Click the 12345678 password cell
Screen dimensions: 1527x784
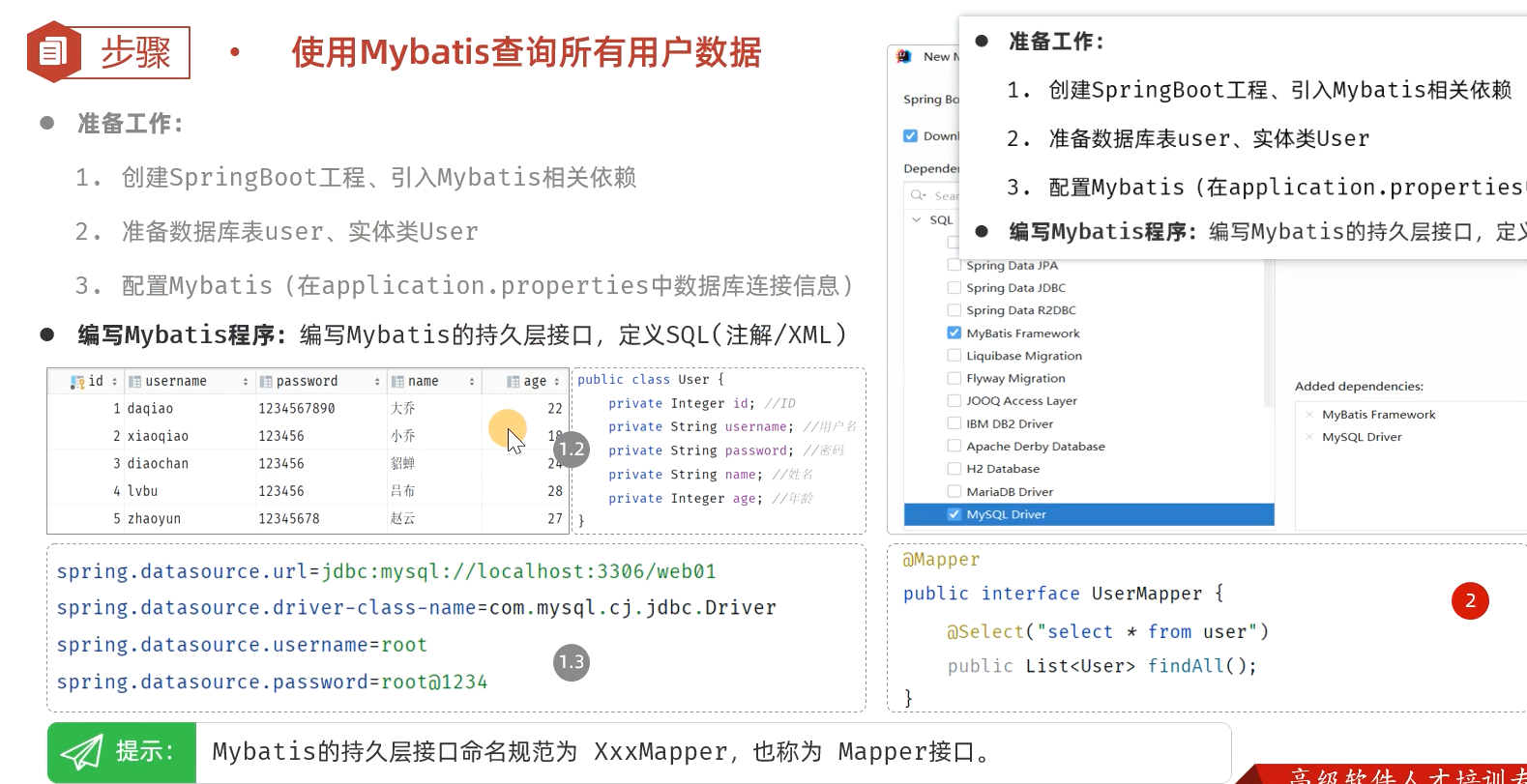pyautogui.click(x=289, y=519)
